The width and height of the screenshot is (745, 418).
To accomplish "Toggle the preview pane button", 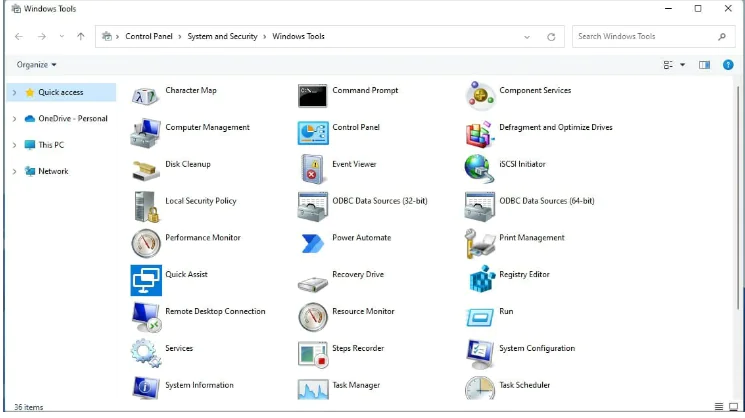I will click(x=704, y=65).
